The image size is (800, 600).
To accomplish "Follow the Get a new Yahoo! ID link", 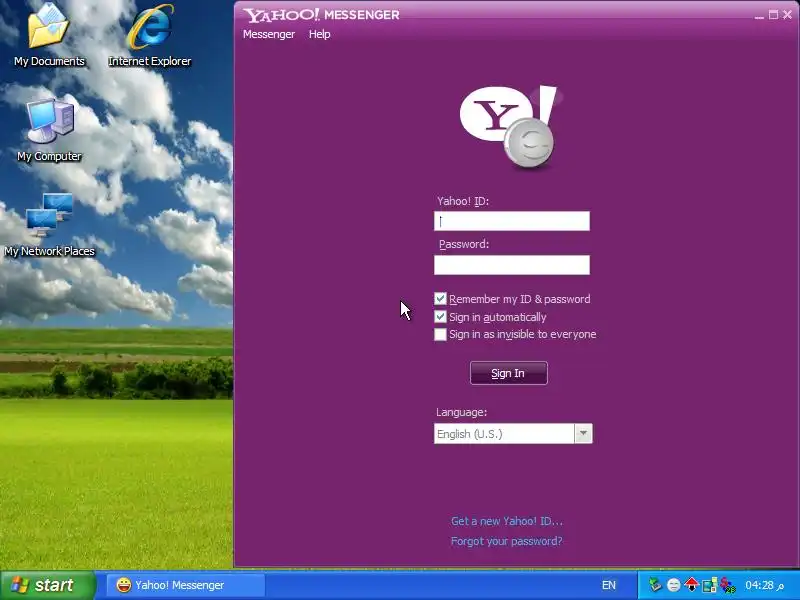I will (x=507, y=521).
